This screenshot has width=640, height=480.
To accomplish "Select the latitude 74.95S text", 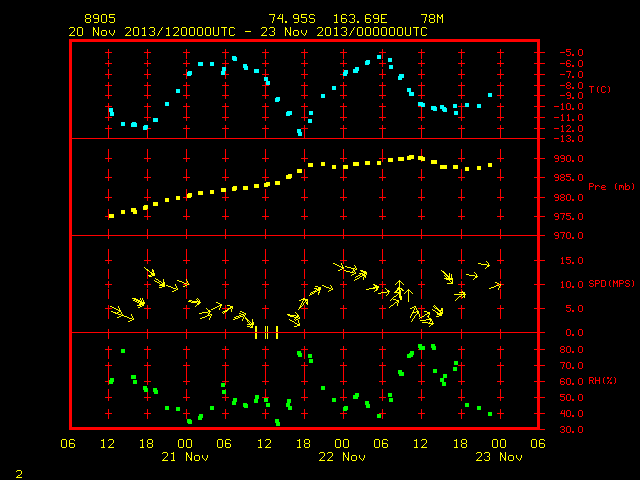I will coord(292,19).
